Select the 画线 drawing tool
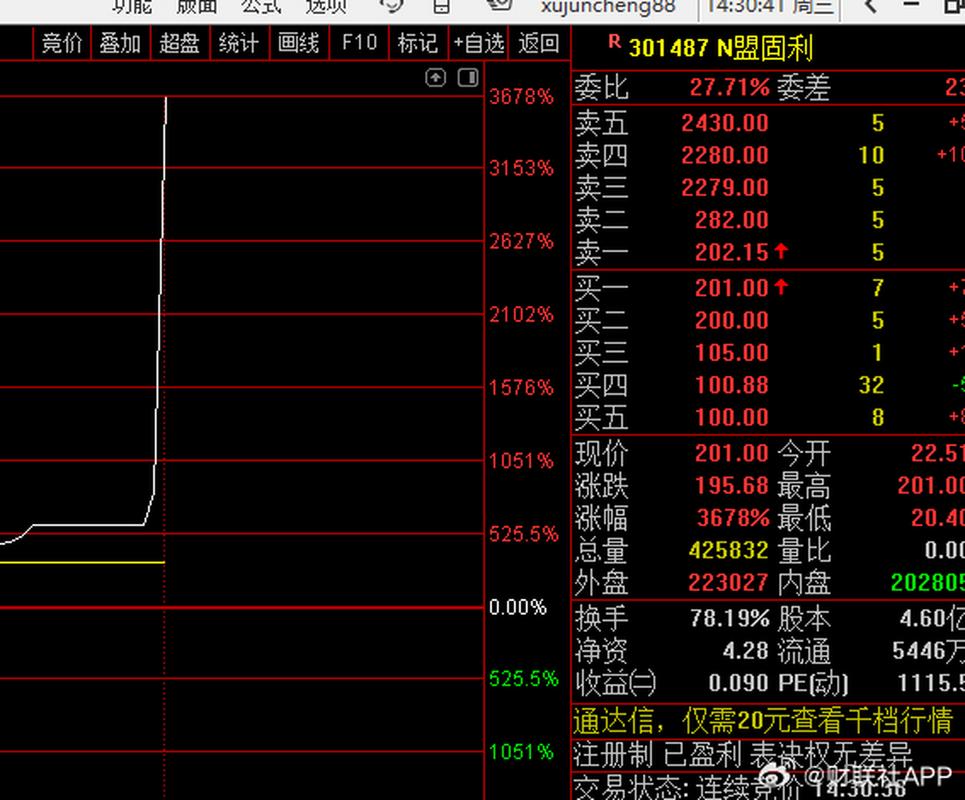This screenshot has height=800, width=965. tap(298, 43)
